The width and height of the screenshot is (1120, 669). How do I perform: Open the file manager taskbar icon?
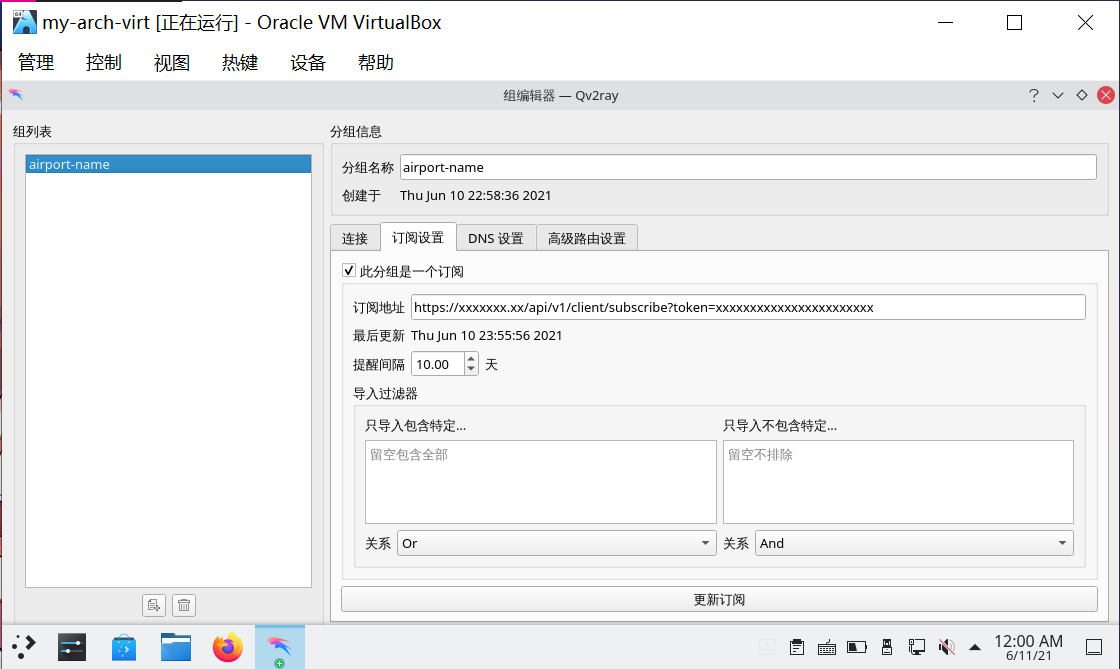pos(176,647)
